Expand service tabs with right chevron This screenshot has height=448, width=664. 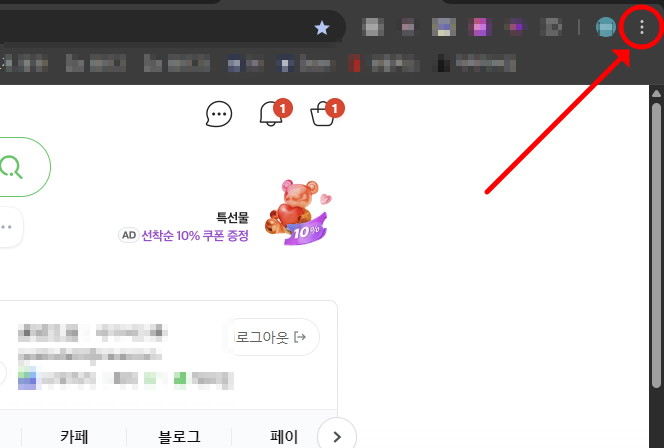(337, 437)
